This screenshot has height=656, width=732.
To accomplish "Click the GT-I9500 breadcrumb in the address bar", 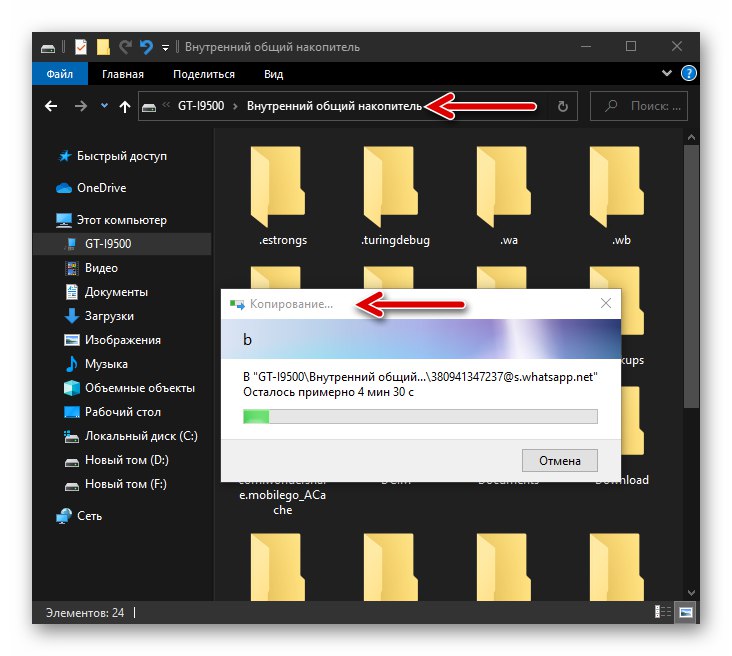I will pyautogui.click(x=201, y=106).
